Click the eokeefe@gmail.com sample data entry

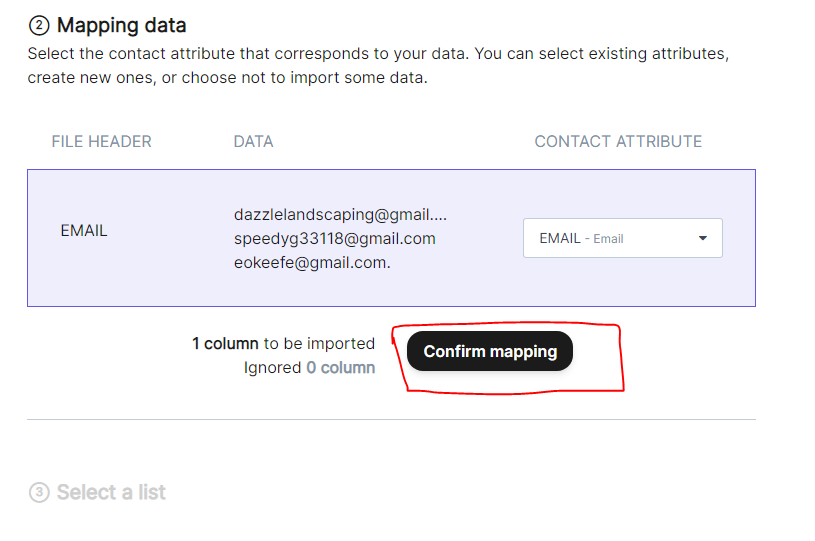tap(312, 263)
